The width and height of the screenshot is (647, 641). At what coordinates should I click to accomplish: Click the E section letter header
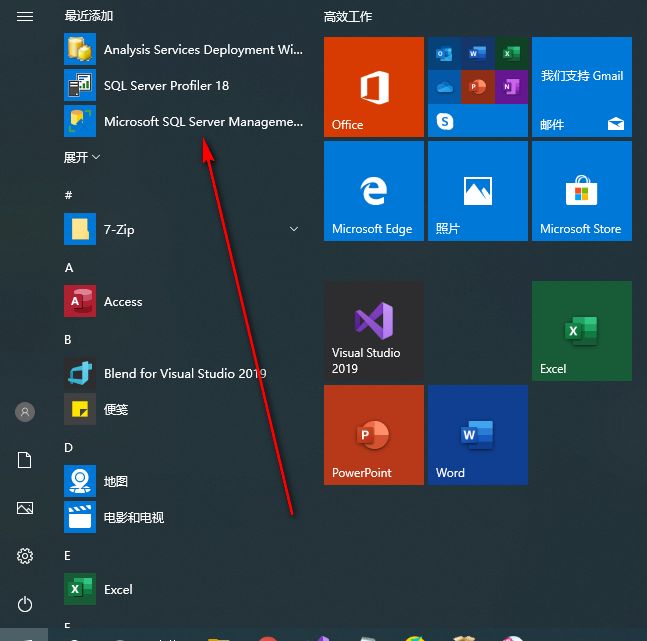(68, 556)
